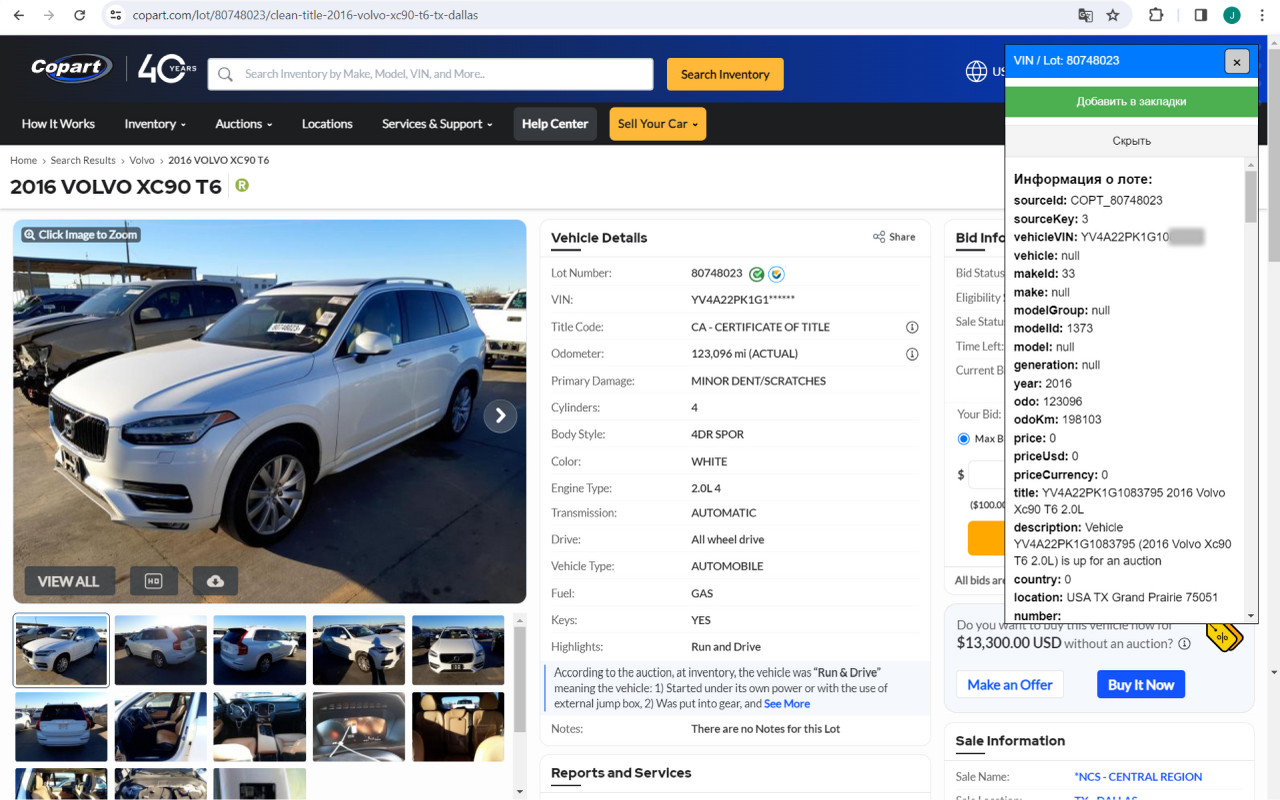Click the blue badge icon next to lot number
Image resolution: width=1280 pixels, height=800 pixels.
pyautogui.click(x=776, y=273)
